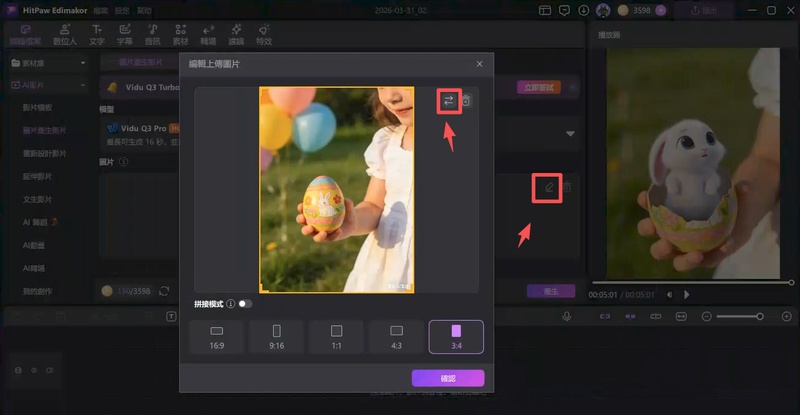Viewport: 800px width, 415px height.
Task: Open the first purple tool in top toolbar
Action: point(26,35)
